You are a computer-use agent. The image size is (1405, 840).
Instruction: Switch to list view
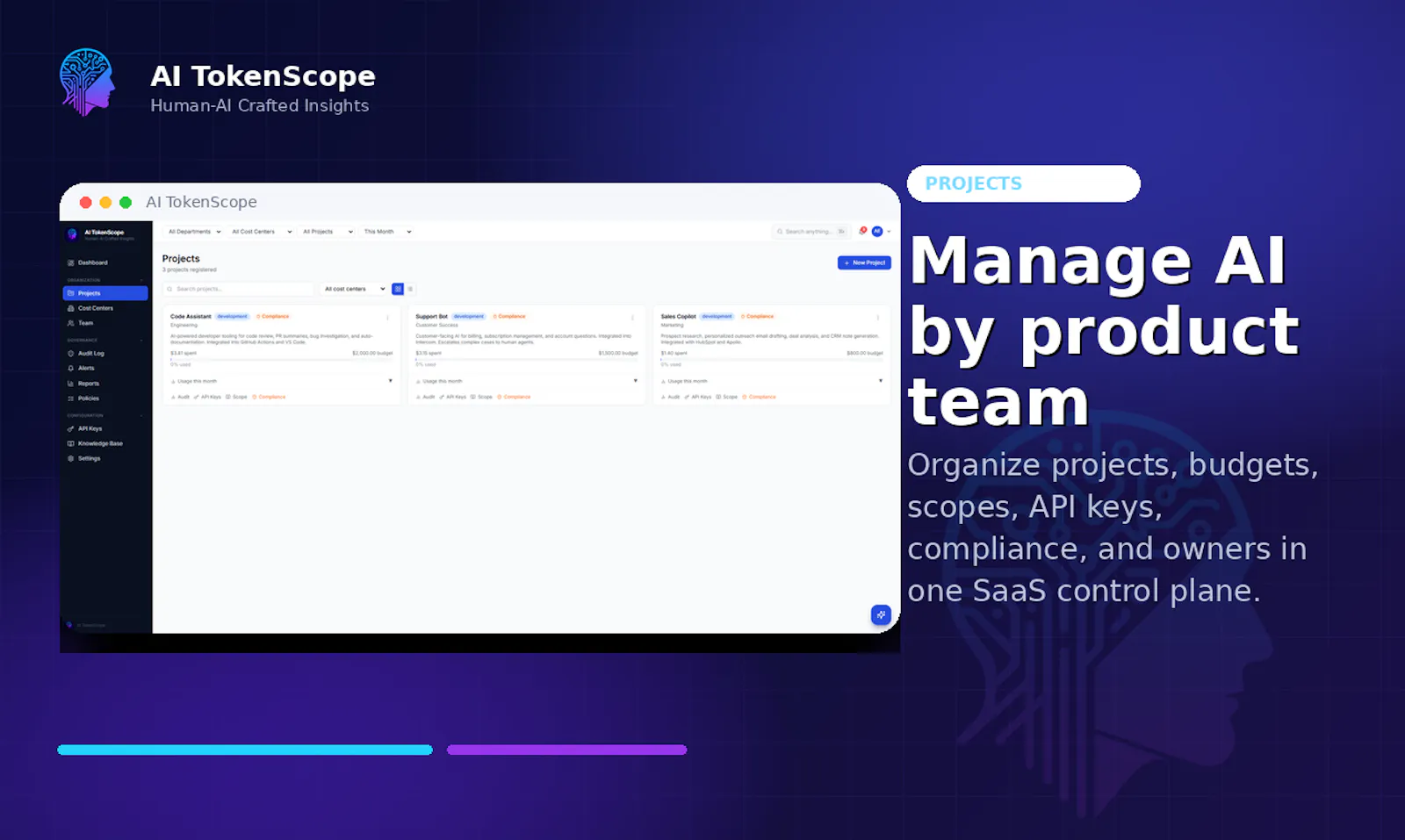coord(410,289)
